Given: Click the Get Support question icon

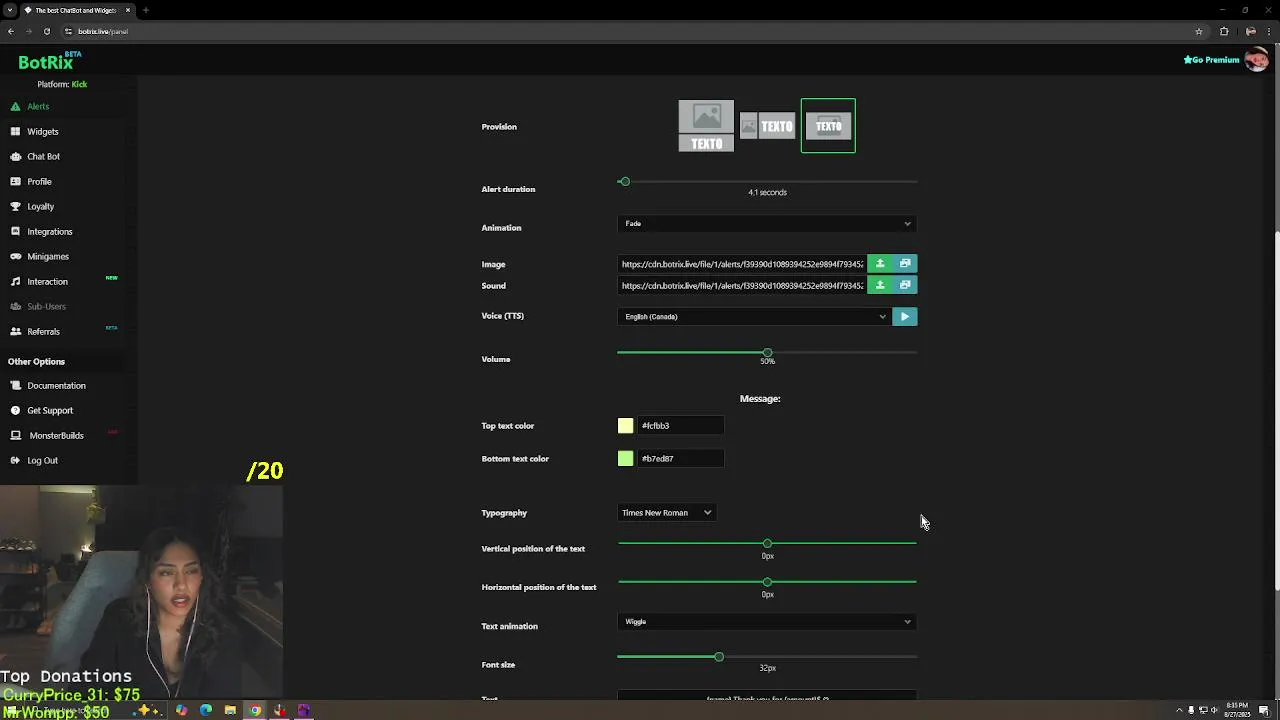Looking at the screenshot, I should (x=16, y=410).
